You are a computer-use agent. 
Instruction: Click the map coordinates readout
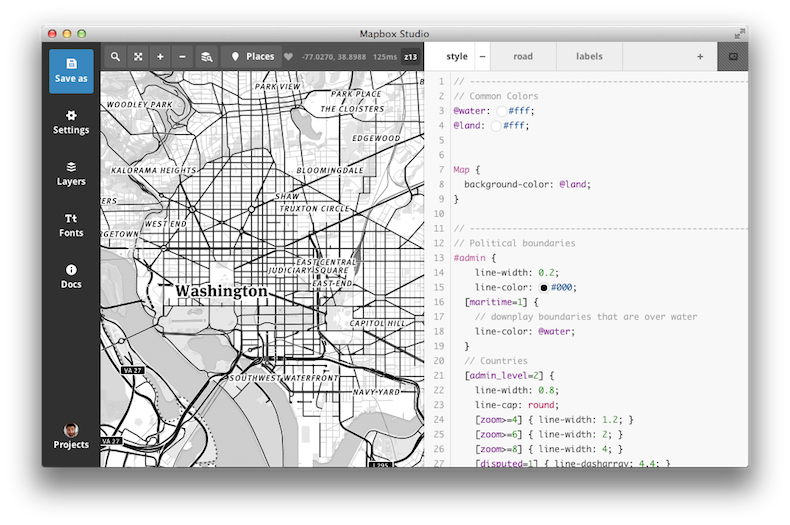tap(334, 57)
